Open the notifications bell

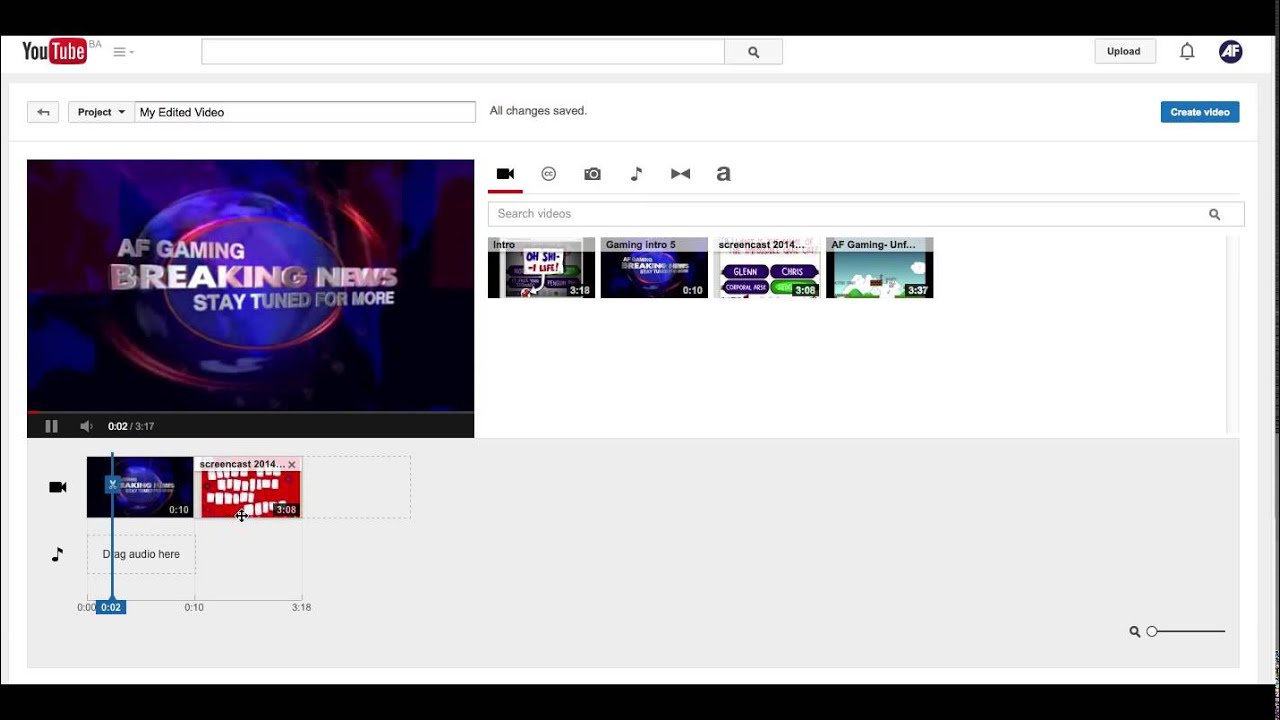1187,51
